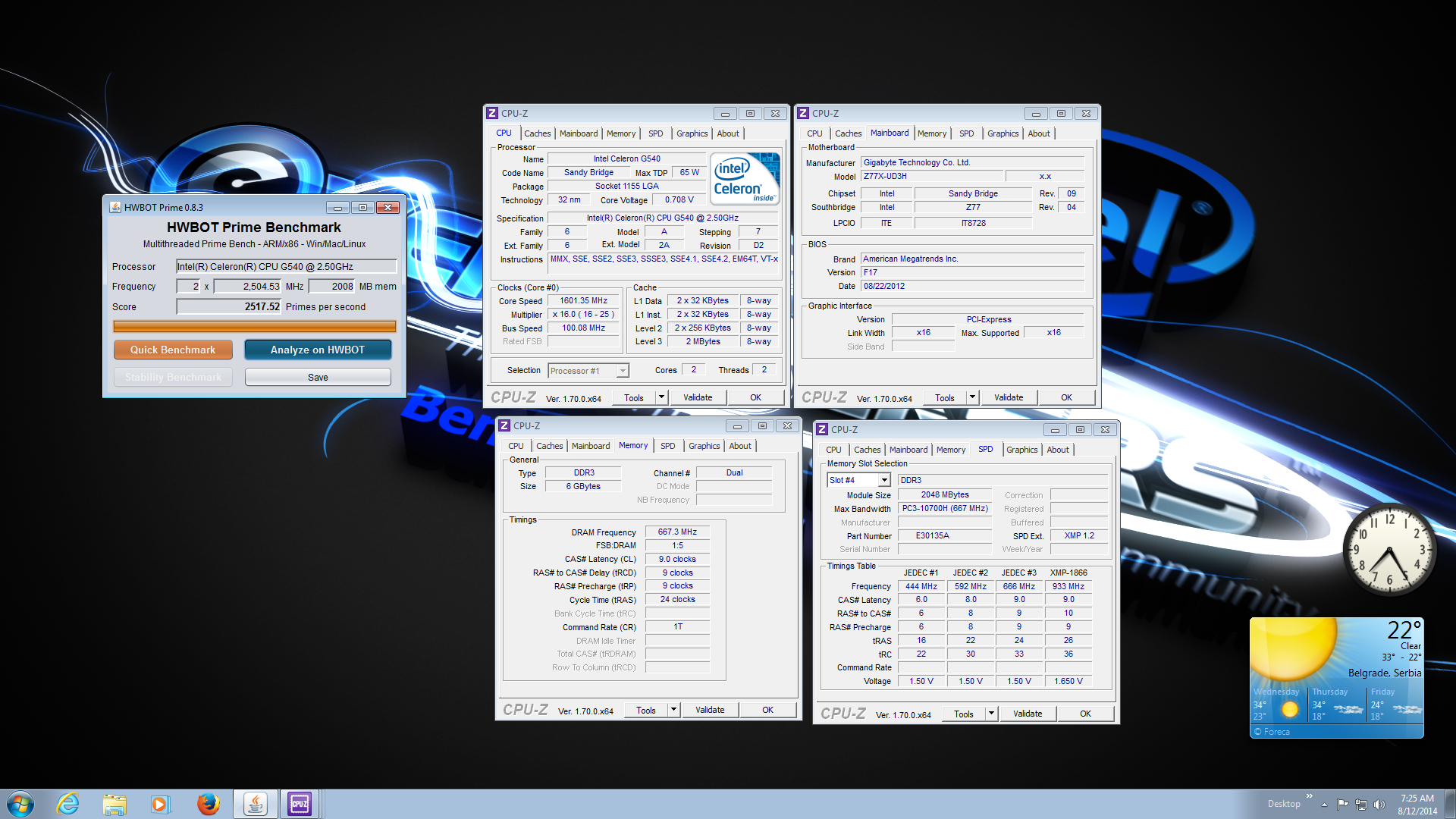Open the Action Center flag tray icon
Screen dimensions: 1456x819
coord(1343,805)
